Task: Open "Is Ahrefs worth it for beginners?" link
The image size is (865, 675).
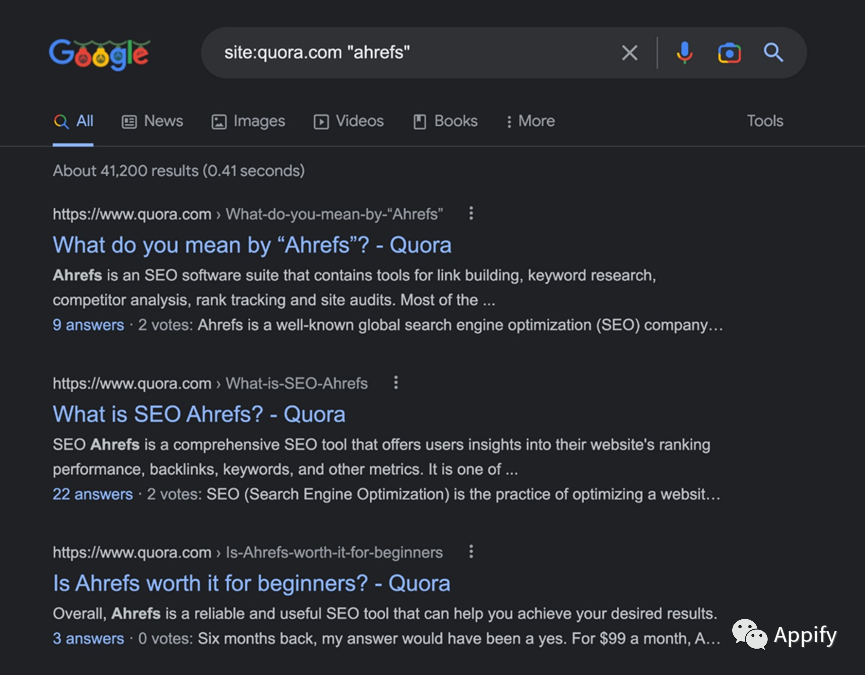Action: coord(252,583)
